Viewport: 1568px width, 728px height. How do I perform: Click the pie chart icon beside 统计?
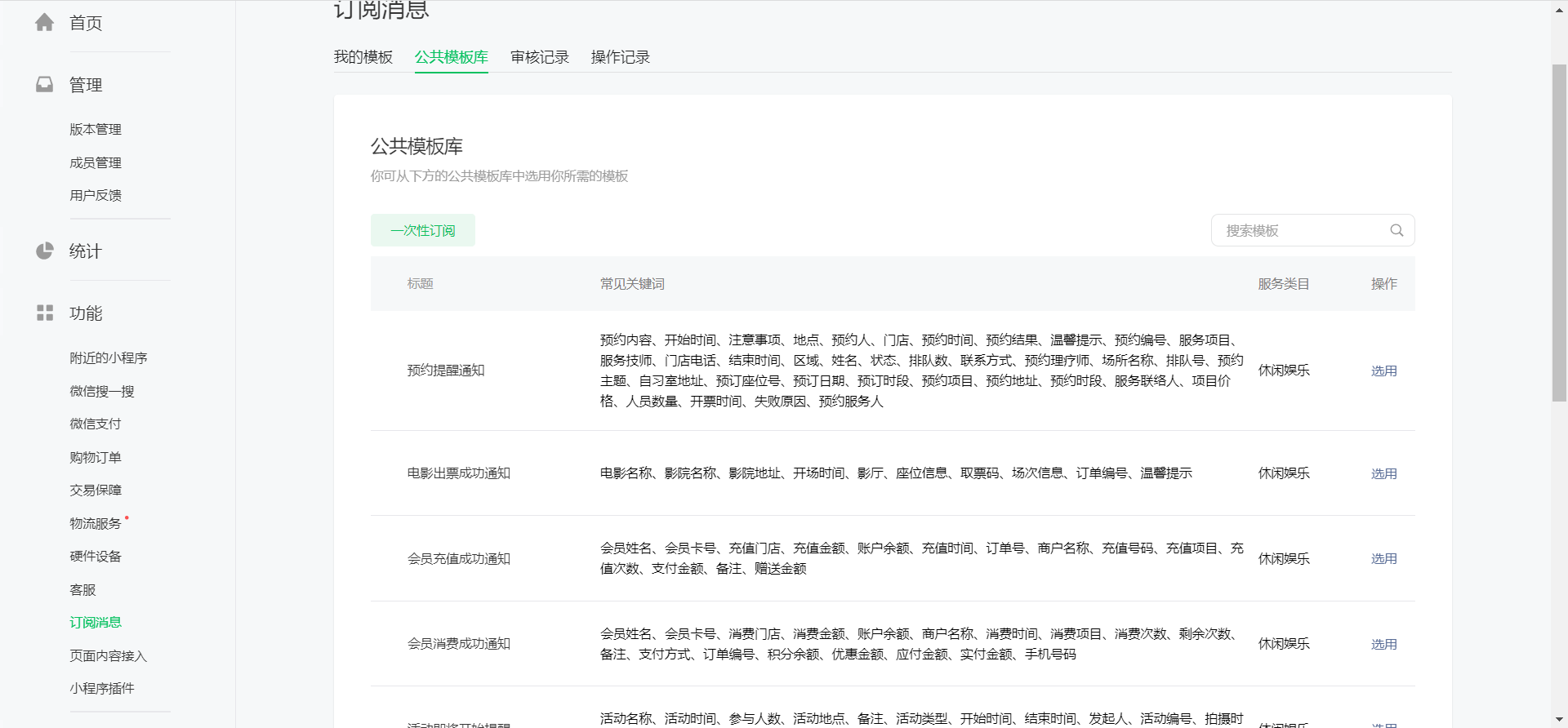pyautogui.click(x=45, y=251)
